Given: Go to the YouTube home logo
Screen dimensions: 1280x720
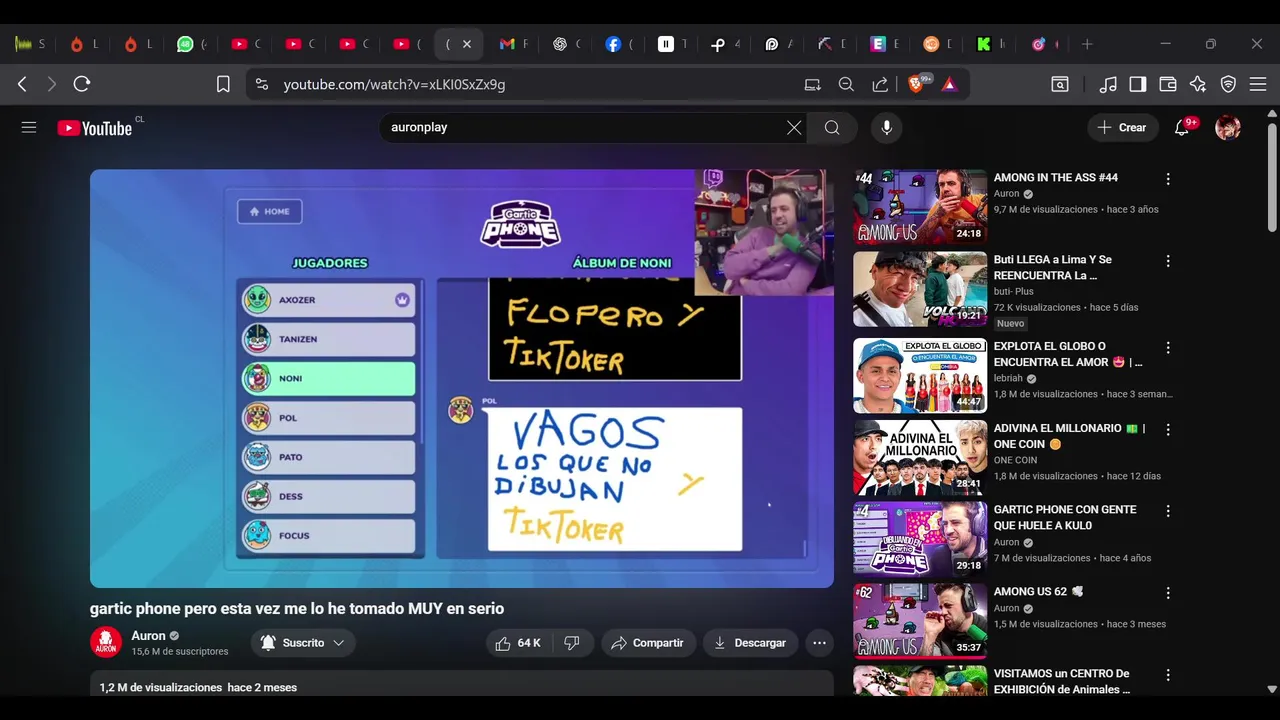Looking at the screenshot, I should pos(95,128).
